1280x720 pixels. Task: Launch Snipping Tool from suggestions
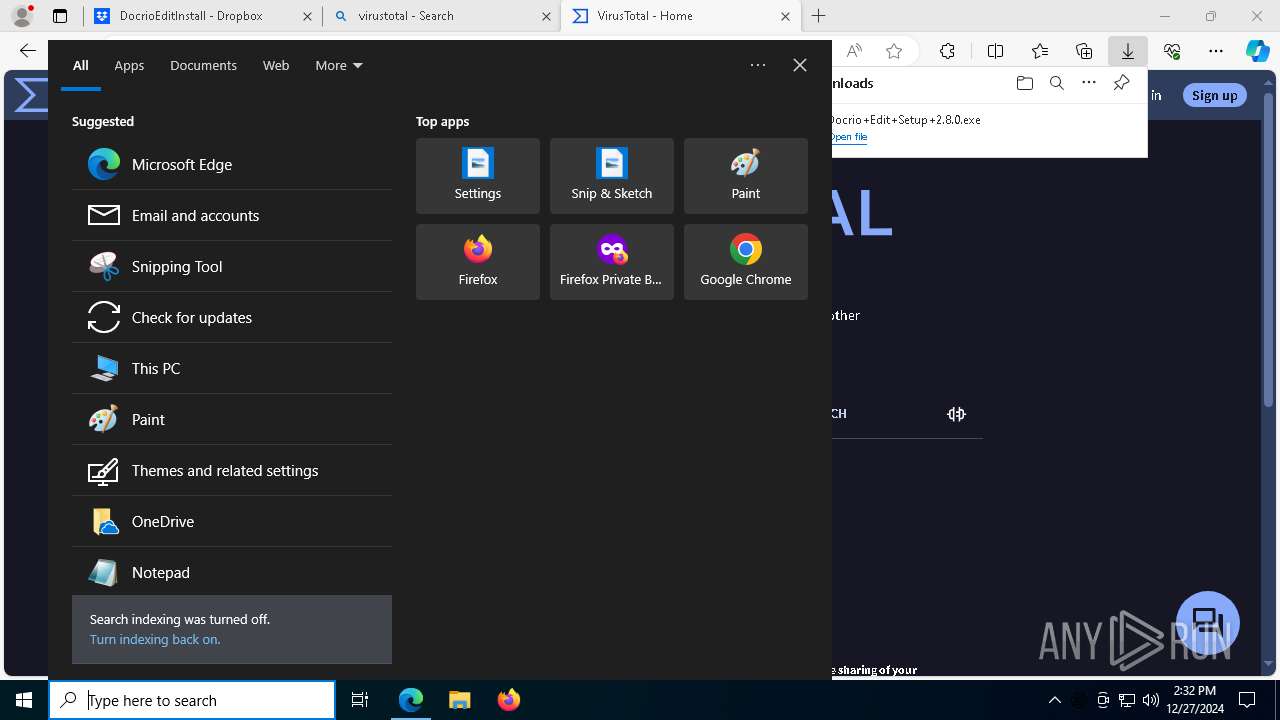point(232,266)
